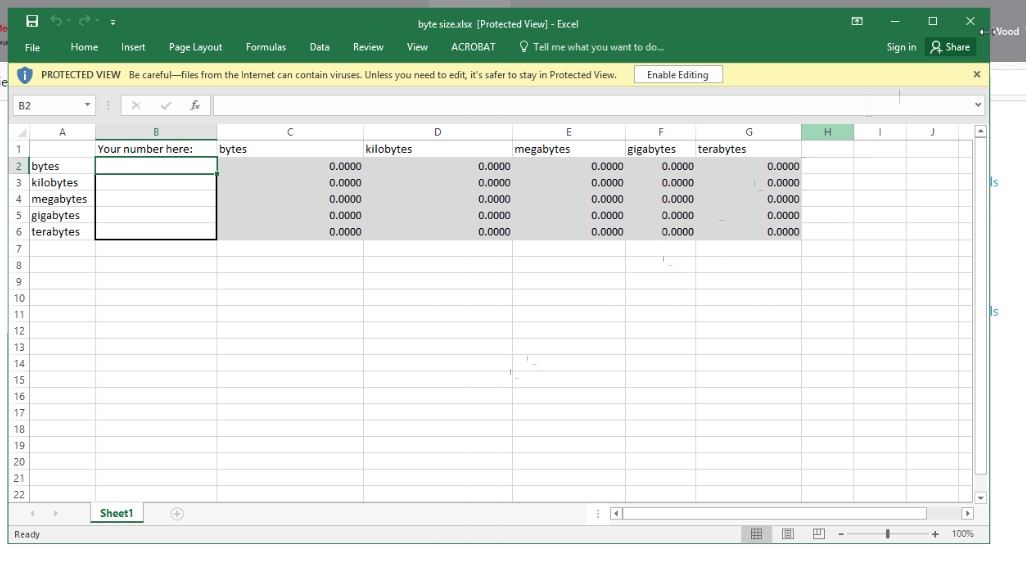Click the zoom slider handle
This screenshot has width=1026, height=565.
888,534
